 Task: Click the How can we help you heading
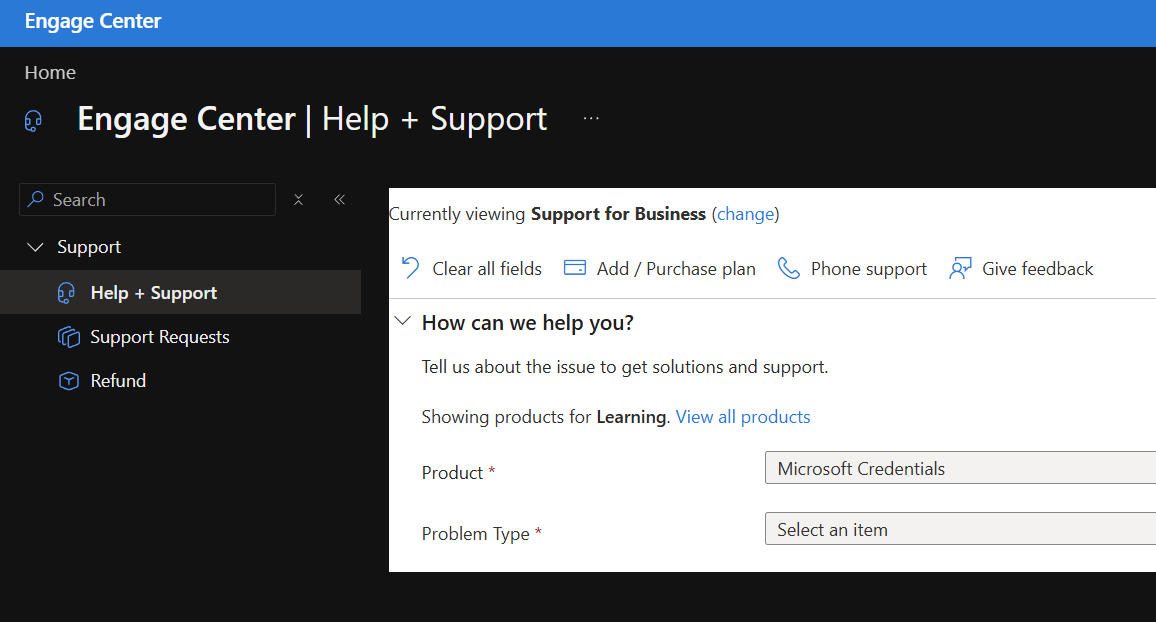pos(528,323)
